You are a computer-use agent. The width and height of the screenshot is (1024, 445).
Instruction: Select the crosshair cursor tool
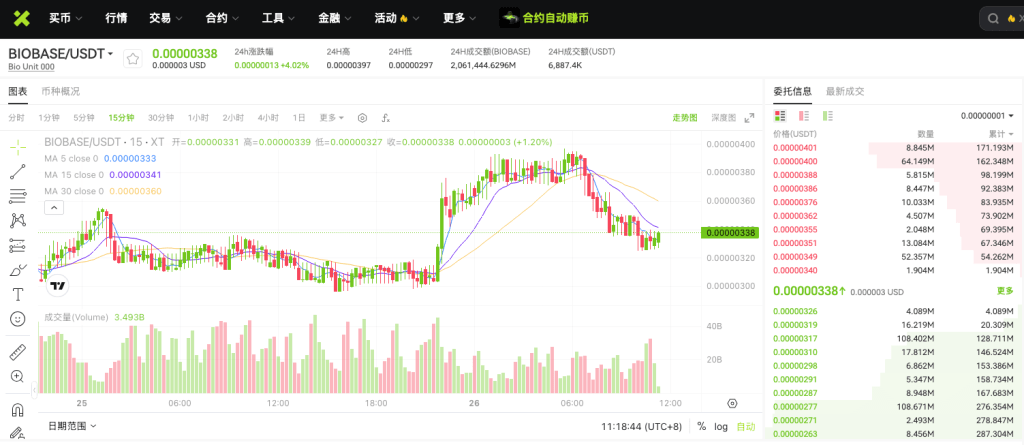pos(18,146)
